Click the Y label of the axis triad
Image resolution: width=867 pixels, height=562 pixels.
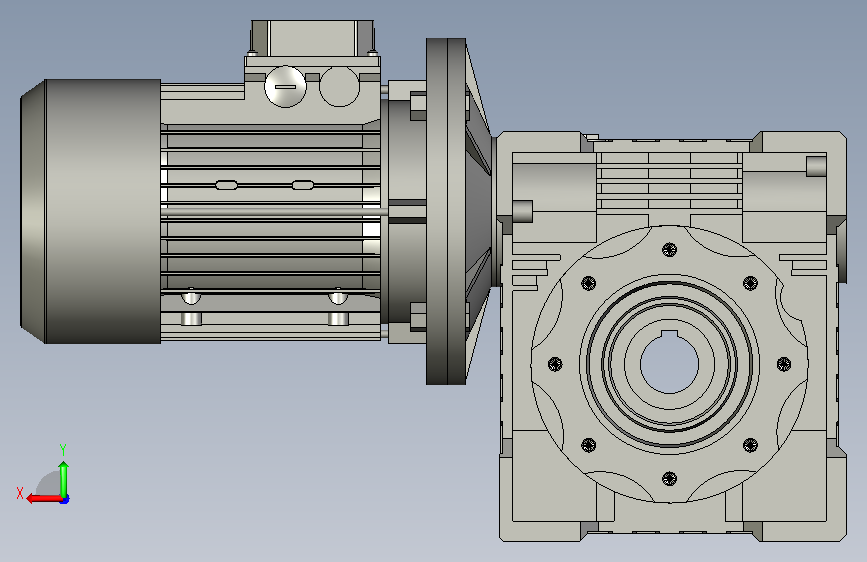pyautogui.click(x=63, y=450)
